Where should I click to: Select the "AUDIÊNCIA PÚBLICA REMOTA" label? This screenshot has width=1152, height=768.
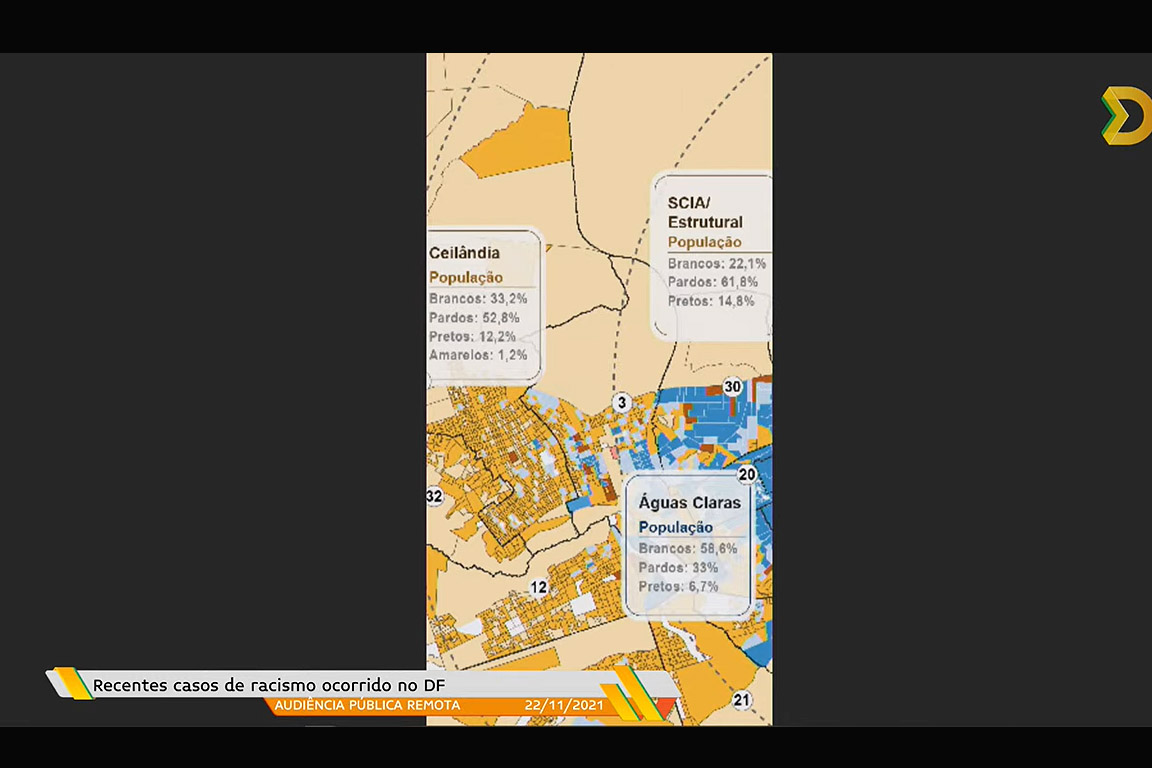click(x=368, y=706)
